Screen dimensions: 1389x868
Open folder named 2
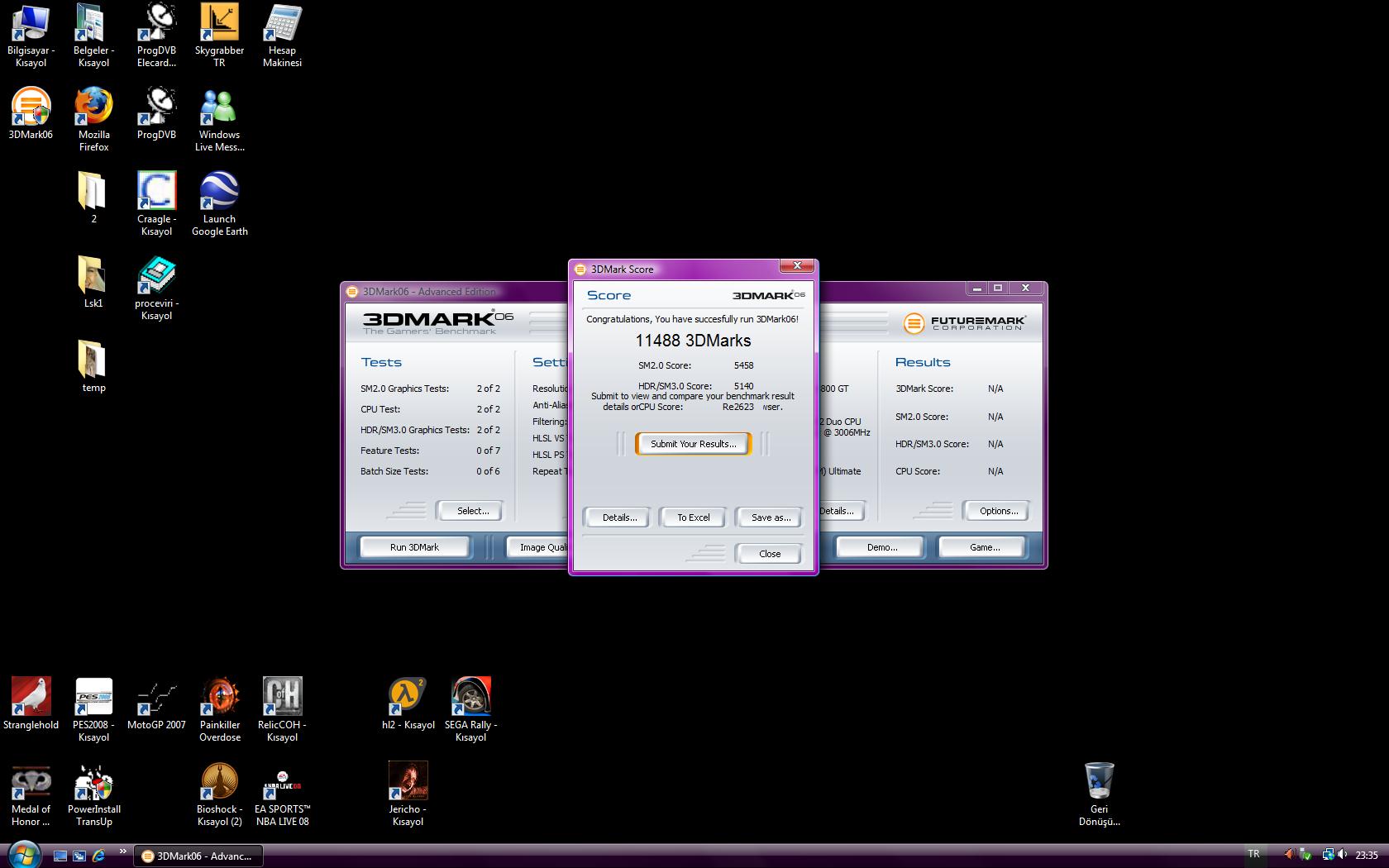click(x=92, y=197)
